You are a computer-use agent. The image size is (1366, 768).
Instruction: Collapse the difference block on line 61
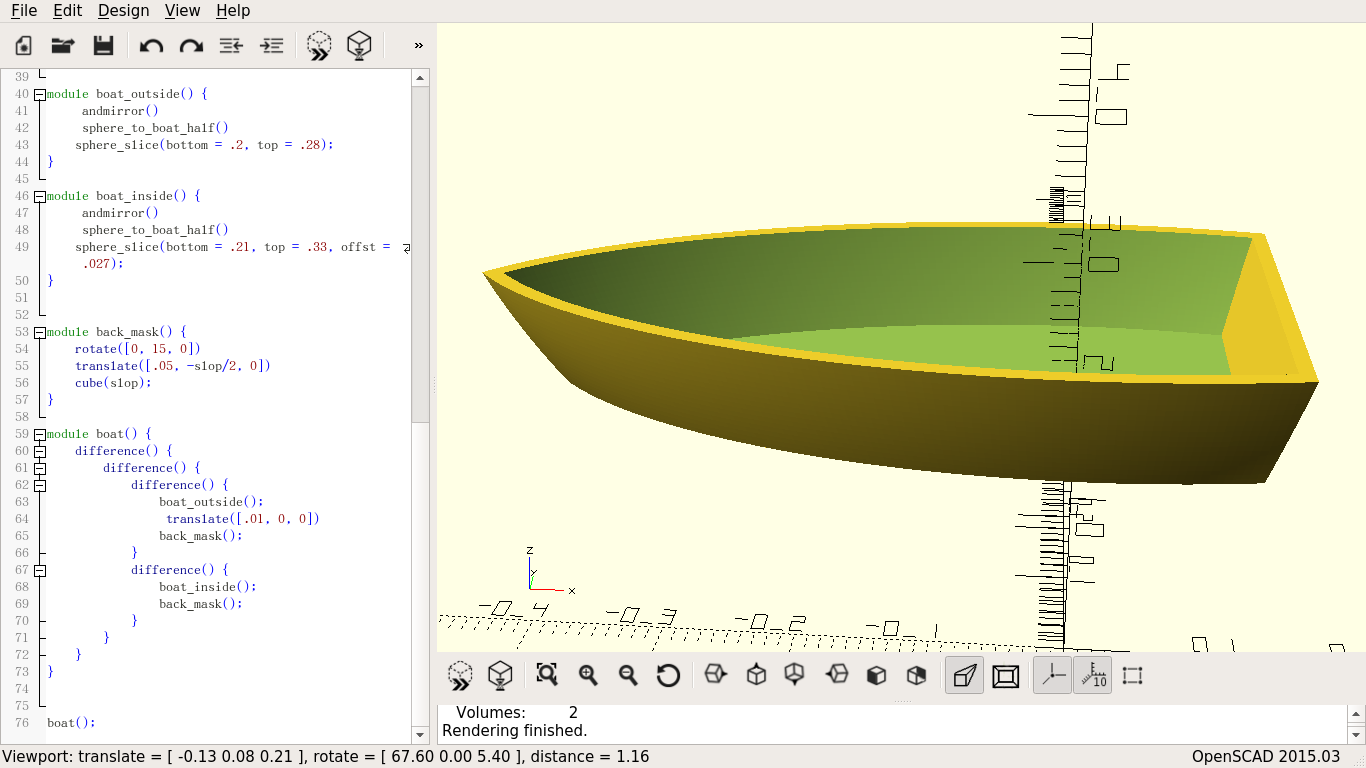[40, 468]
